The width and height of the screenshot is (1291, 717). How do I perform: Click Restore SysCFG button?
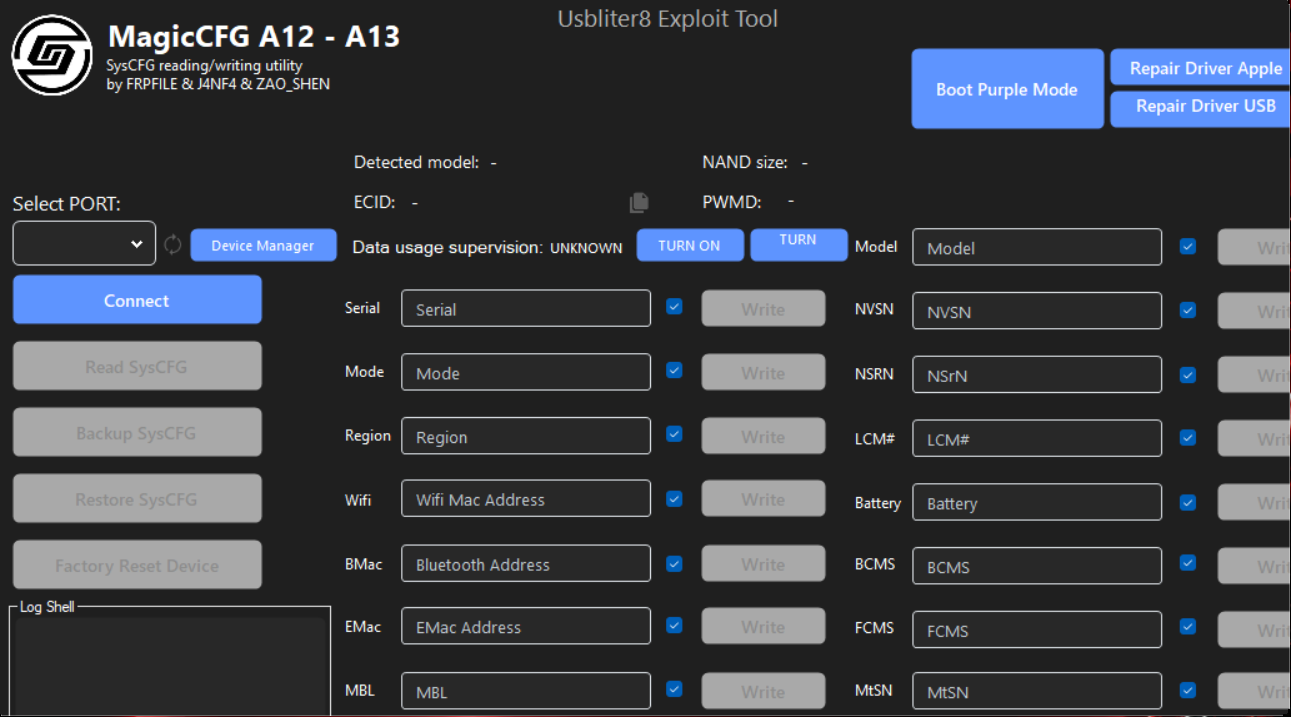click(x=137, y=499)
